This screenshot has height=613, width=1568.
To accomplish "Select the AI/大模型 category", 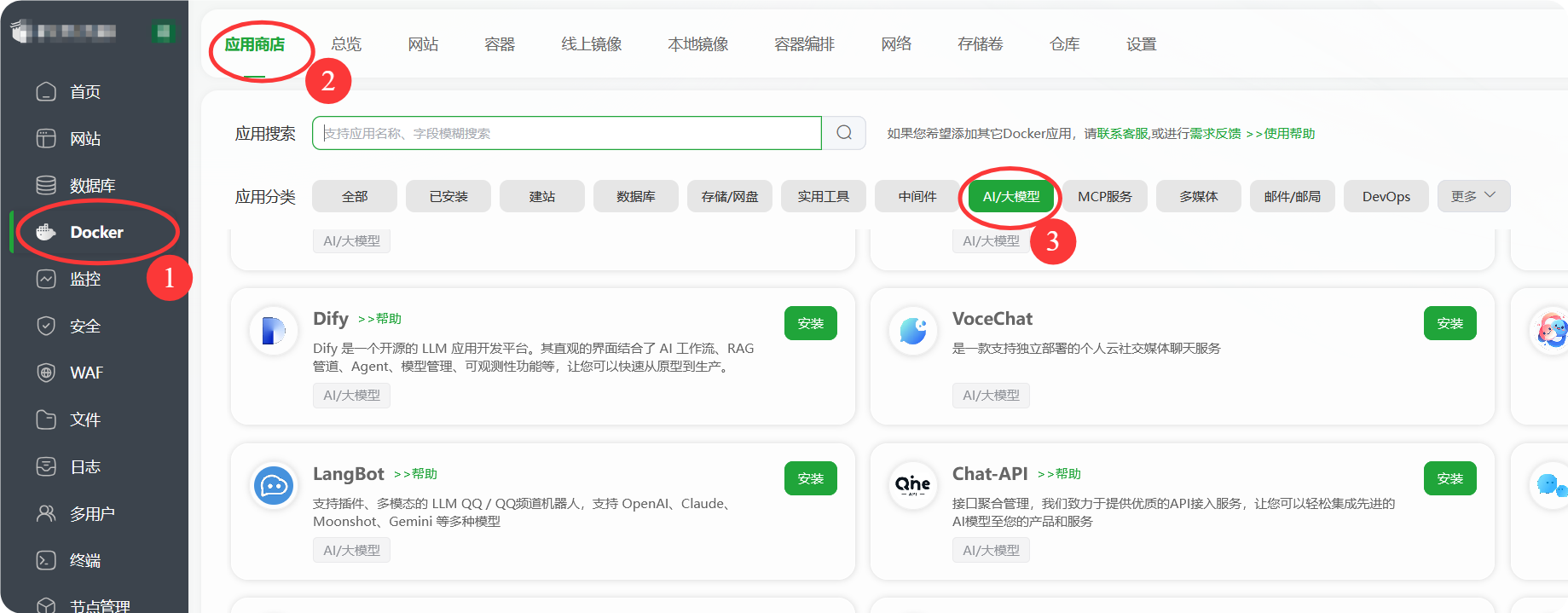I will click(x=1011, y=196).
